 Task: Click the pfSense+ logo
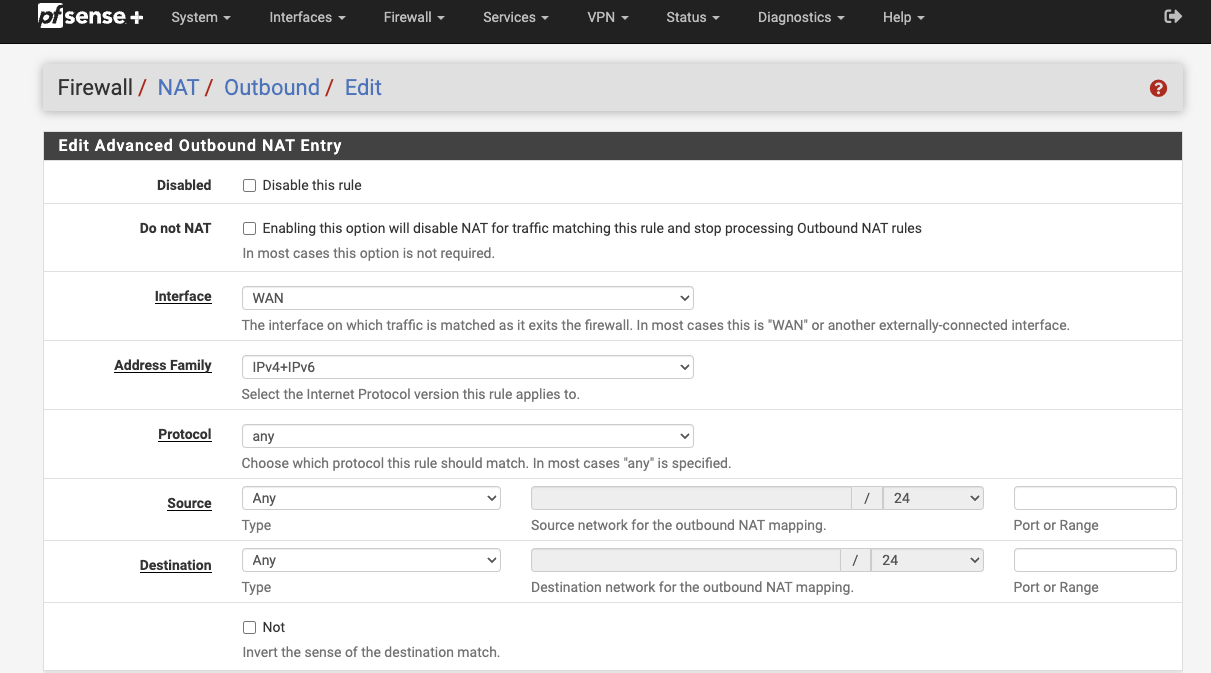[90, 17]
